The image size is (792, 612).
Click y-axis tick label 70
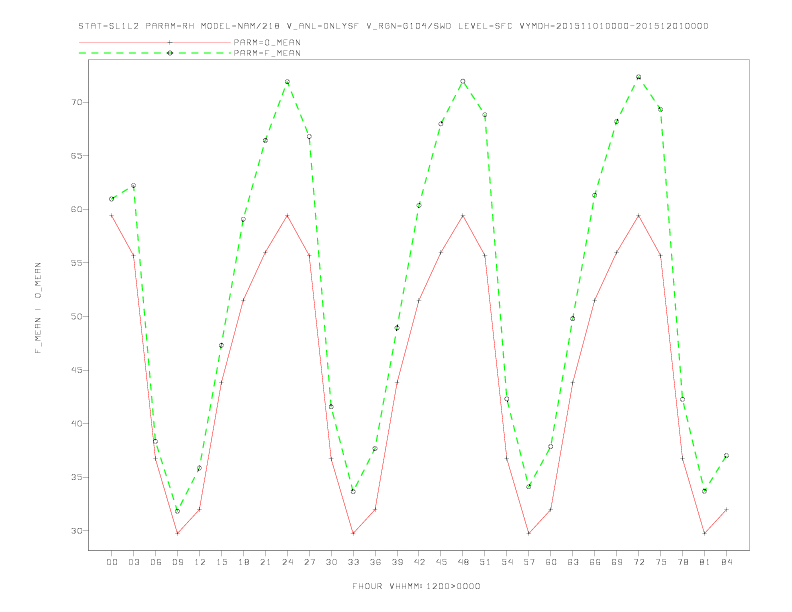pos(76,103)
